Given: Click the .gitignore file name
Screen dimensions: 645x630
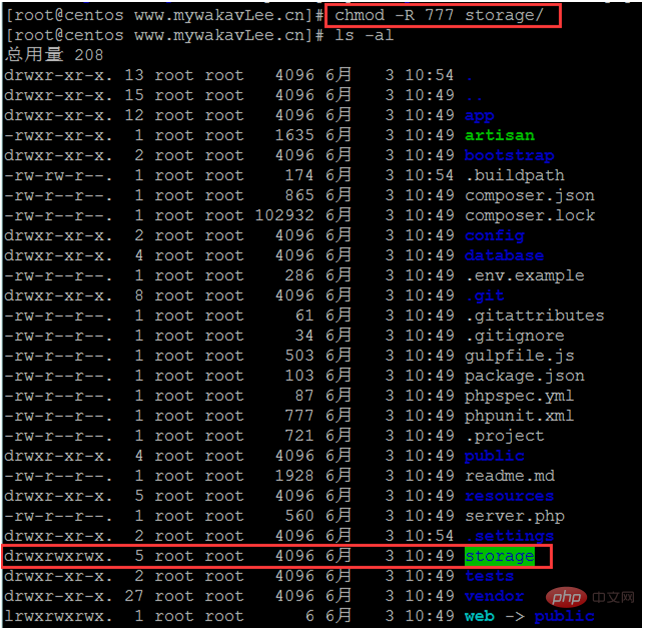Looking at the screenshot, I should [514, 335].
